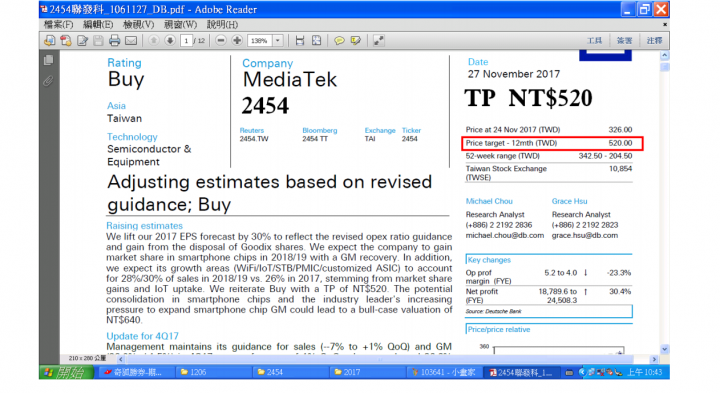
Task: Go to next page with down arrow
Action: pos(170,41)
